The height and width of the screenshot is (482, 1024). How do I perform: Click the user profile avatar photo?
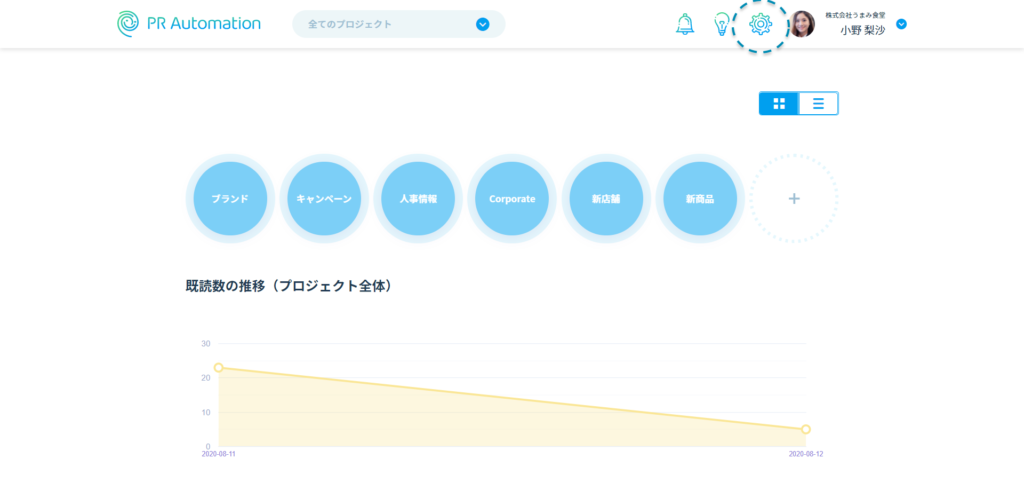802,24
